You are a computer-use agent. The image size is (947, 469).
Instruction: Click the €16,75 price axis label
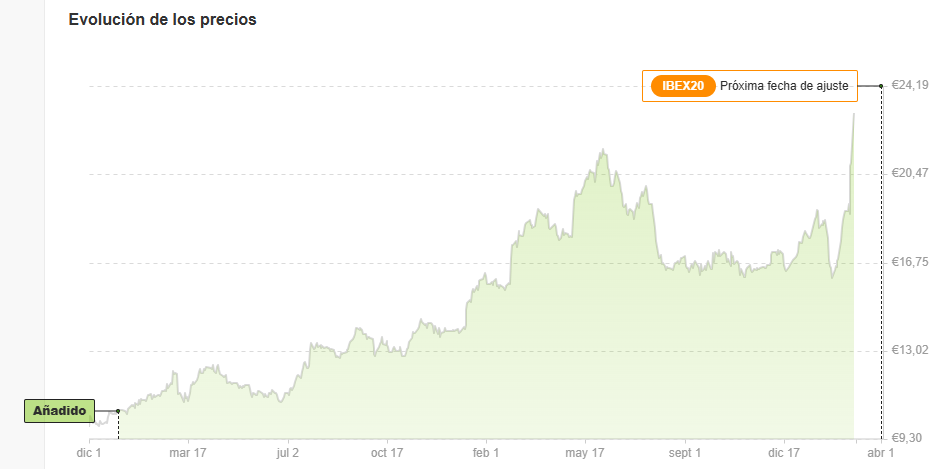(x=910, y=262)
